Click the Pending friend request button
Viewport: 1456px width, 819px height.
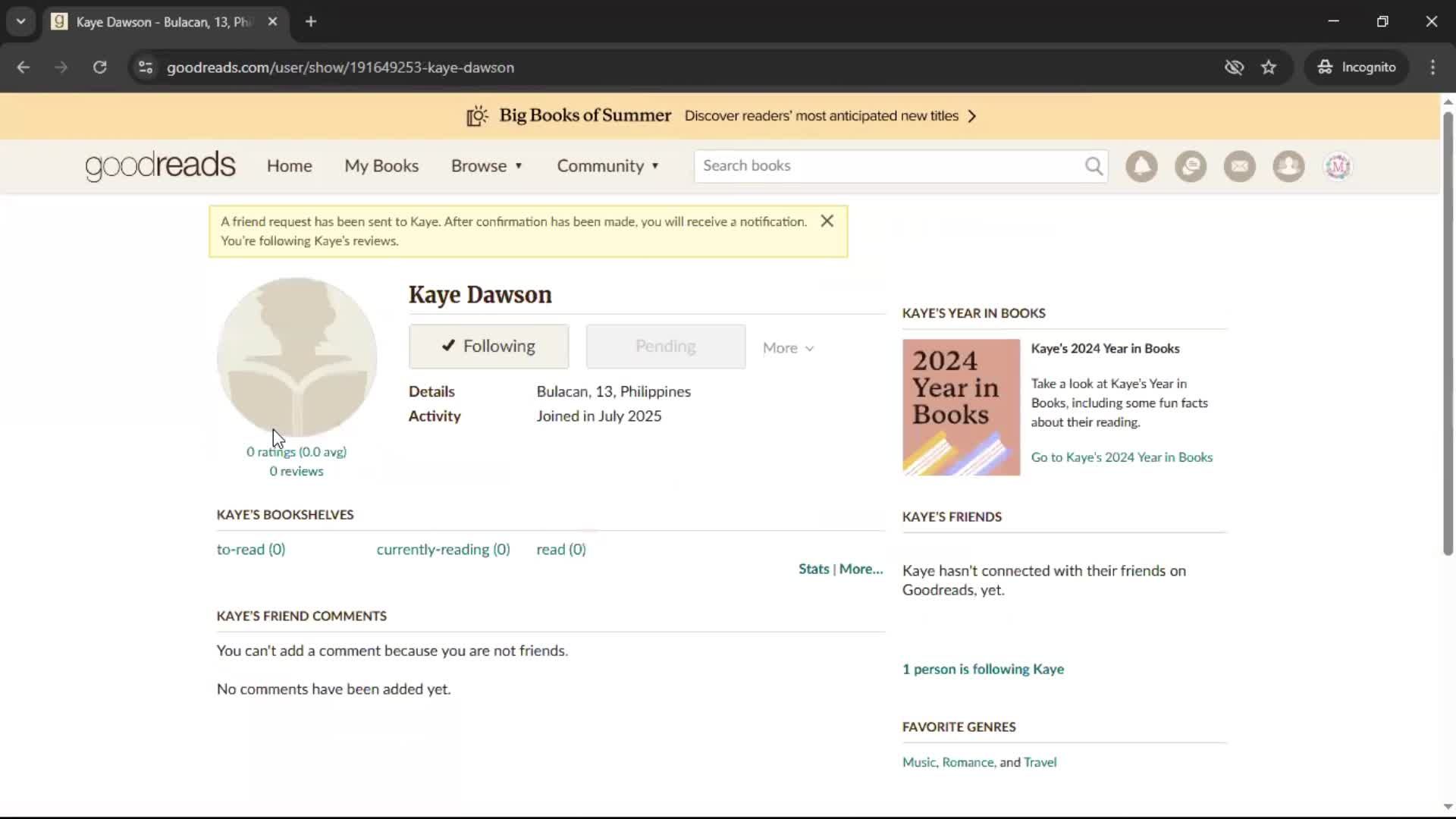click(x=666, y=347)
